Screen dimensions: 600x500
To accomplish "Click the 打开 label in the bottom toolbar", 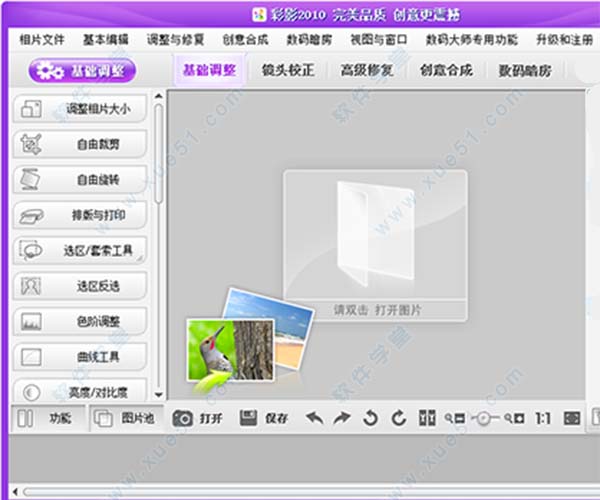I will pos(210,419).
